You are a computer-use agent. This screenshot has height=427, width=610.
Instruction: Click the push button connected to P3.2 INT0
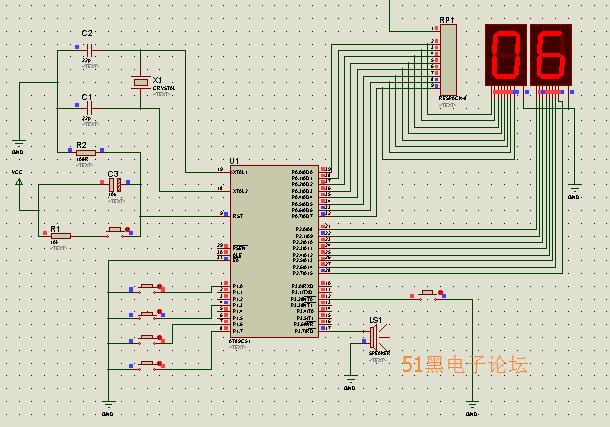point(428,294)
